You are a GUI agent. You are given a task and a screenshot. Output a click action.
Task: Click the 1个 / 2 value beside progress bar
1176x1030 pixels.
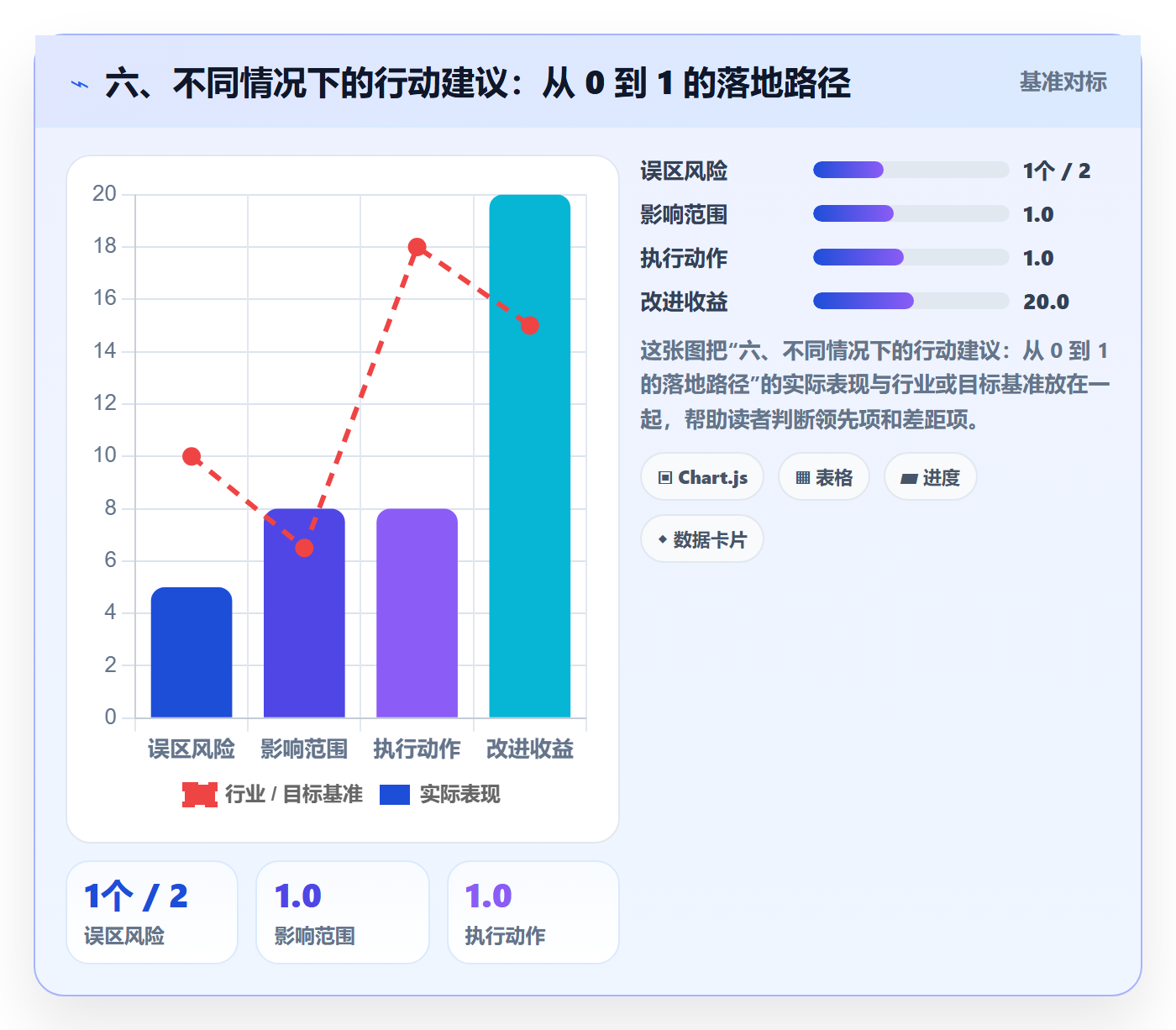pyautogui.click(x=1057, y=171)
